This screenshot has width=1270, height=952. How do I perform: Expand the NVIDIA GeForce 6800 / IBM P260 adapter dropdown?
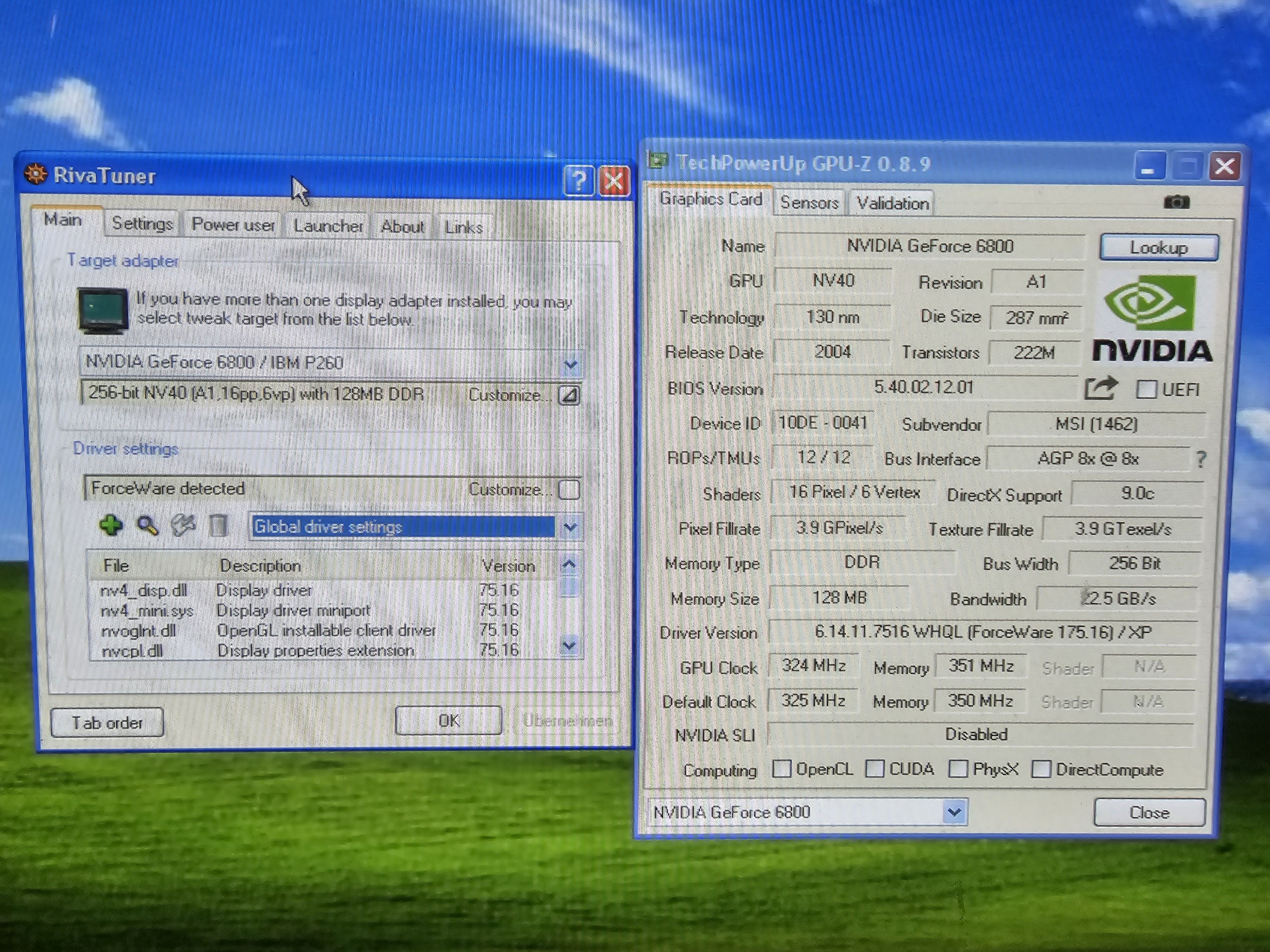pos(570,364)
